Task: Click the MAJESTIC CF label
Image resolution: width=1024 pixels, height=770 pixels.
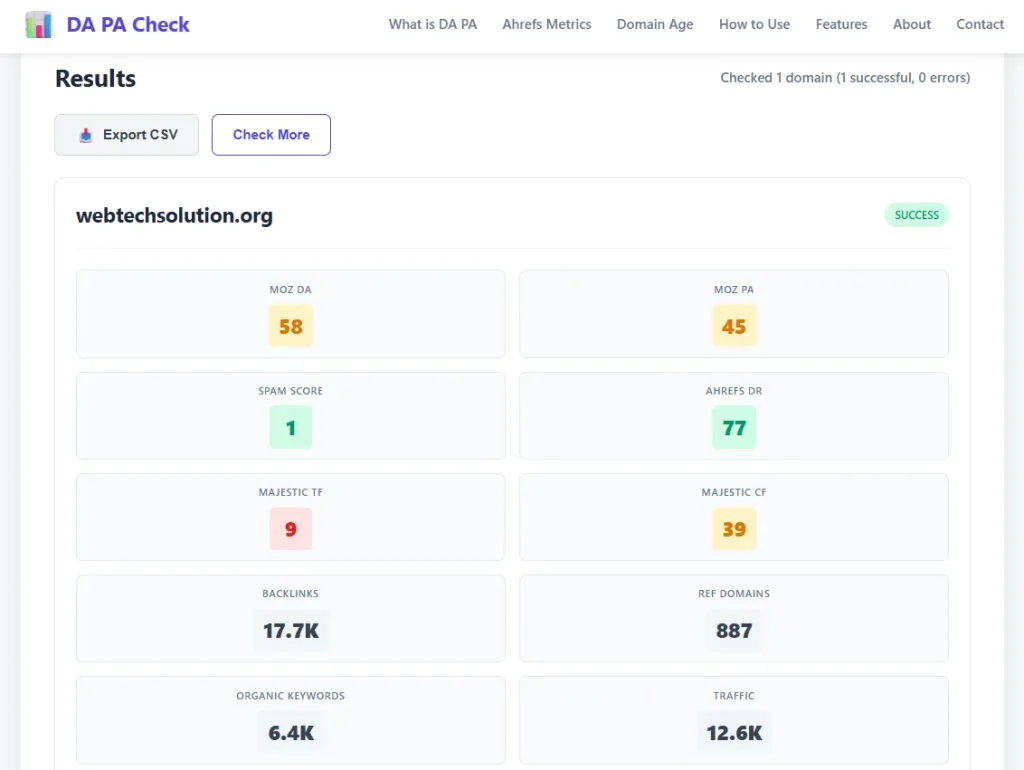Action: click(734, 492)
